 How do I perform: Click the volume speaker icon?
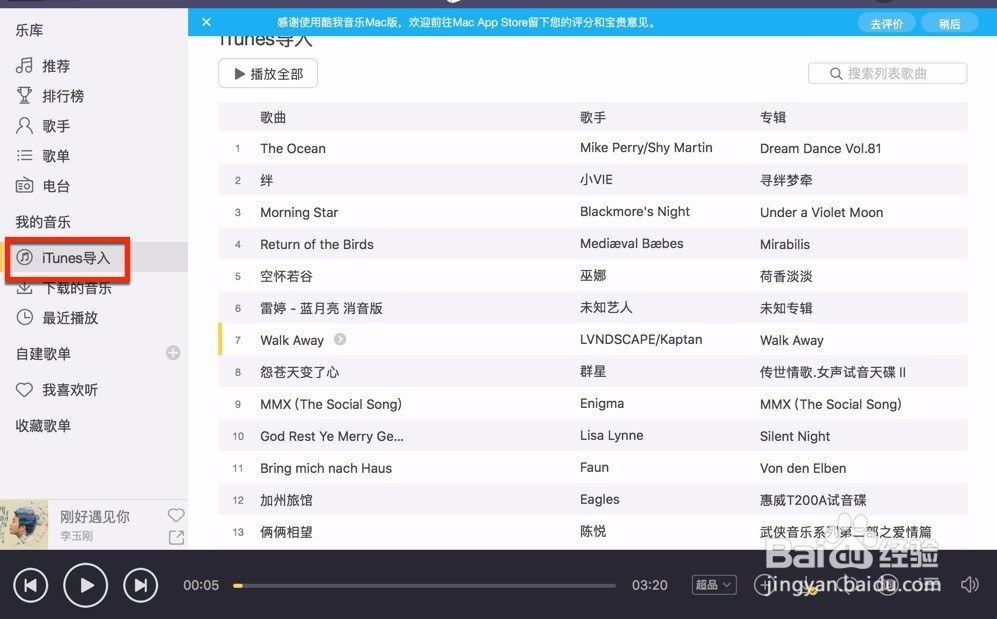(x=969, y=584)
